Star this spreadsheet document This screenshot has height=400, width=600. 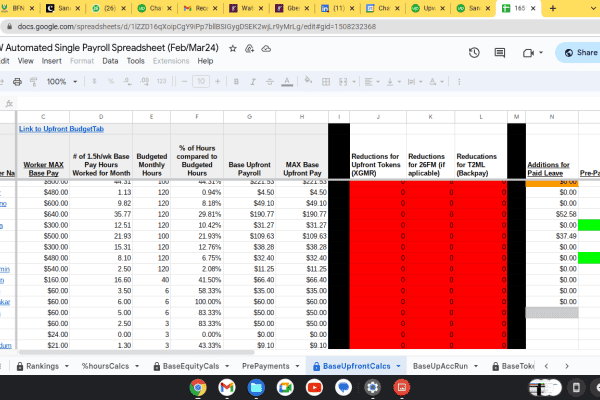233,49
